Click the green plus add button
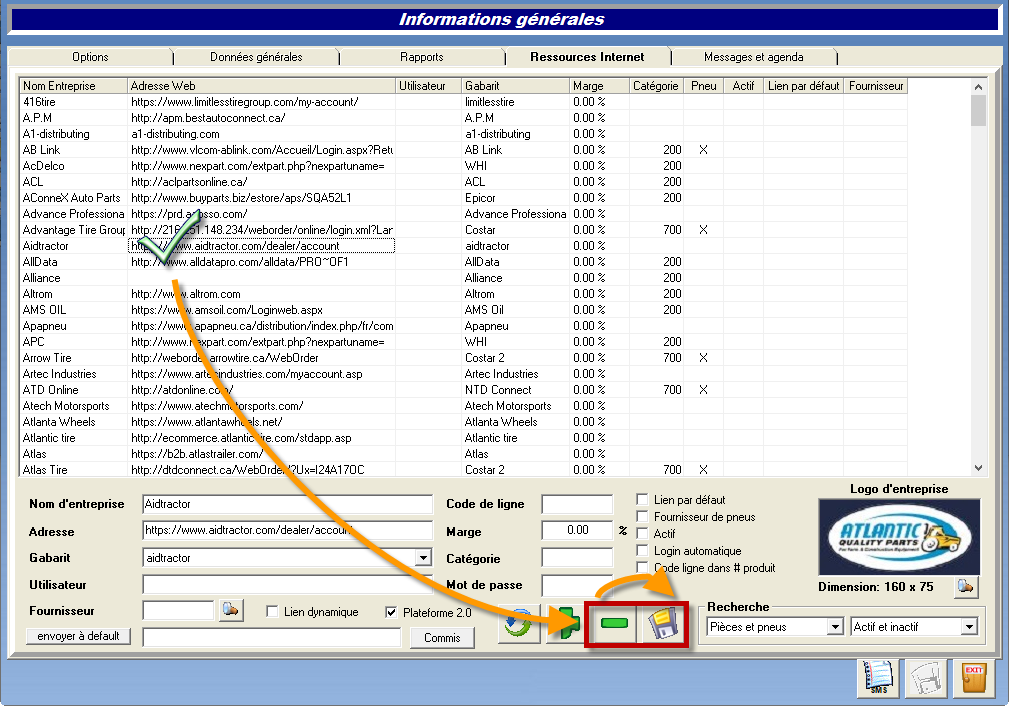 (x=566, y=624)
